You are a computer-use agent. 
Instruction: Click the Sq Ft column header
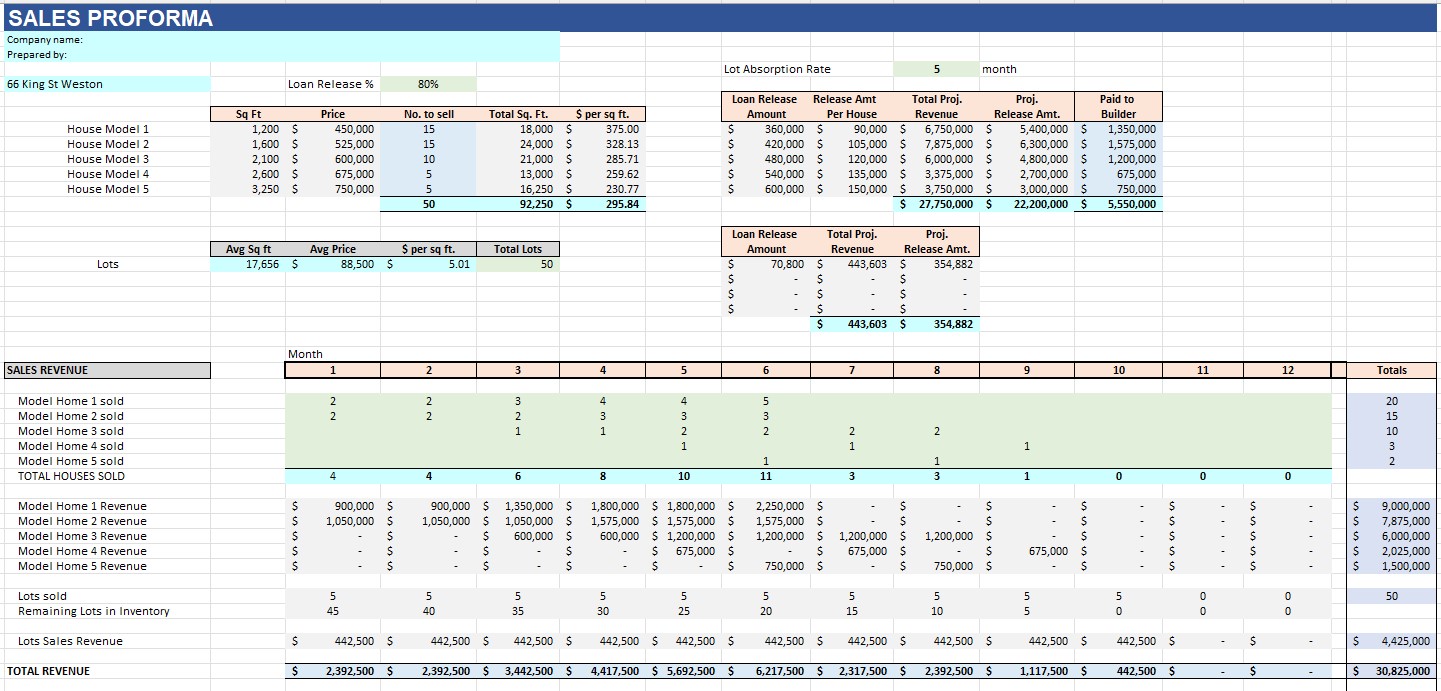pos(248,114)
